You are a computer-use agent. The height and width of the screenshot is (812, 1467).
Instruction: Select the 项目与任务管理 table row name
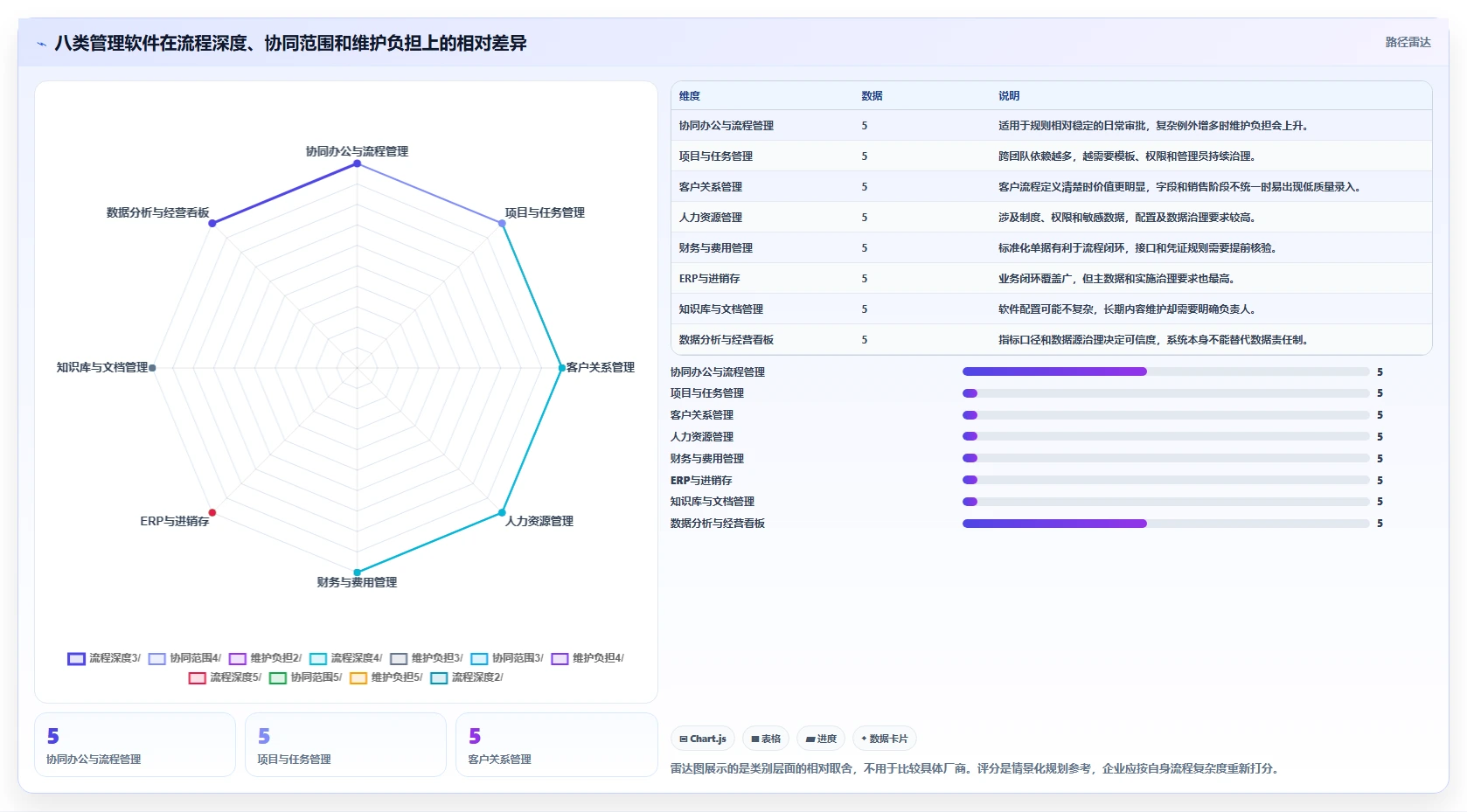click(716, 156)
